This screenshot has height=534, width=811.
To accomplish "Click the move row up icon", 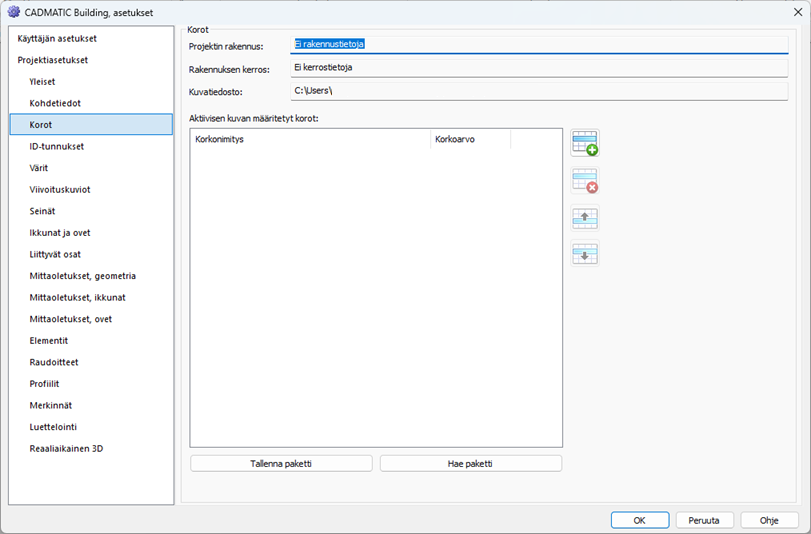I will pos(584,218).
